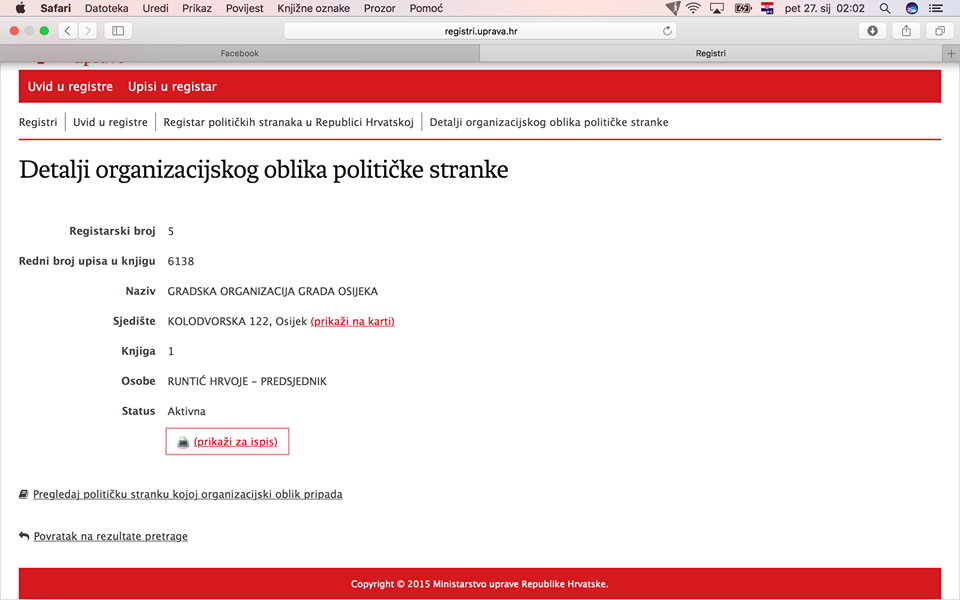This screenshot has height=600, width=960.
Task: Reload page using address bar refresh icon
Action: click(668, 31)
